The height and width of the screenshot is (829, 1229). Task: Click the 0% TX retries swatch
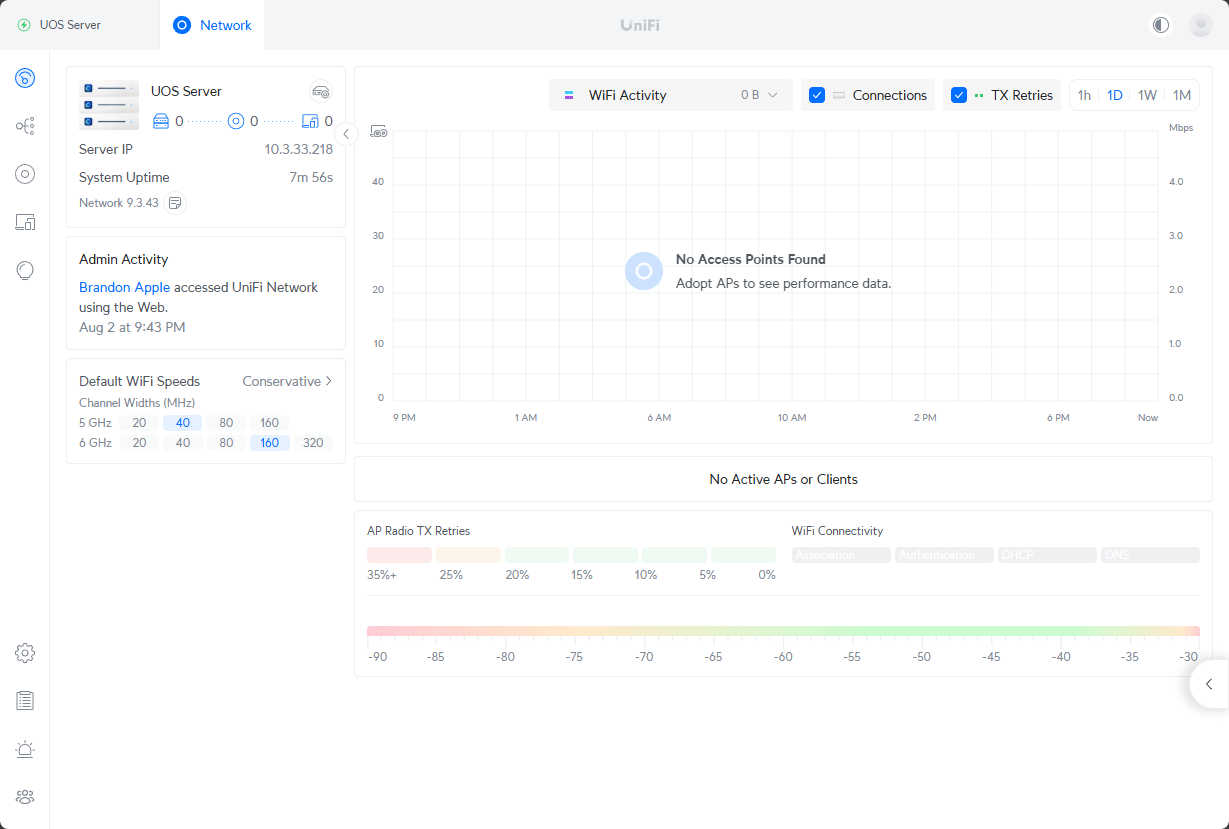(743, 555)
